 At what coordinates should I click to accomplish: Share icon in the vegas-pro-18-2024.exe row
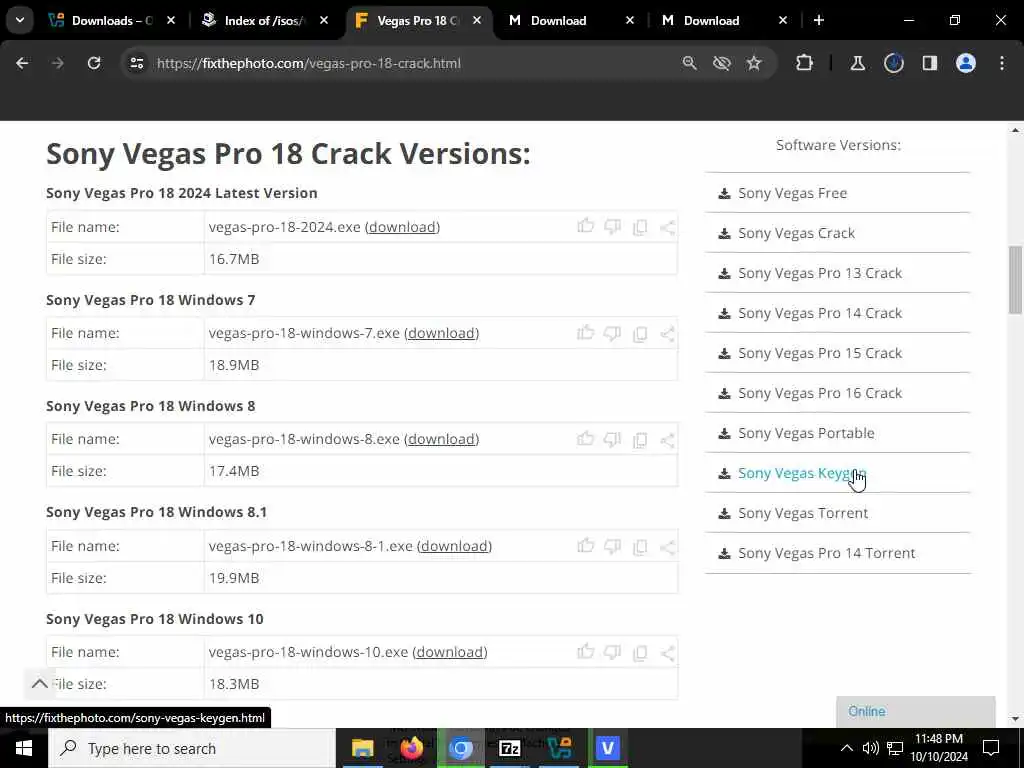click(x=667, y=227)
